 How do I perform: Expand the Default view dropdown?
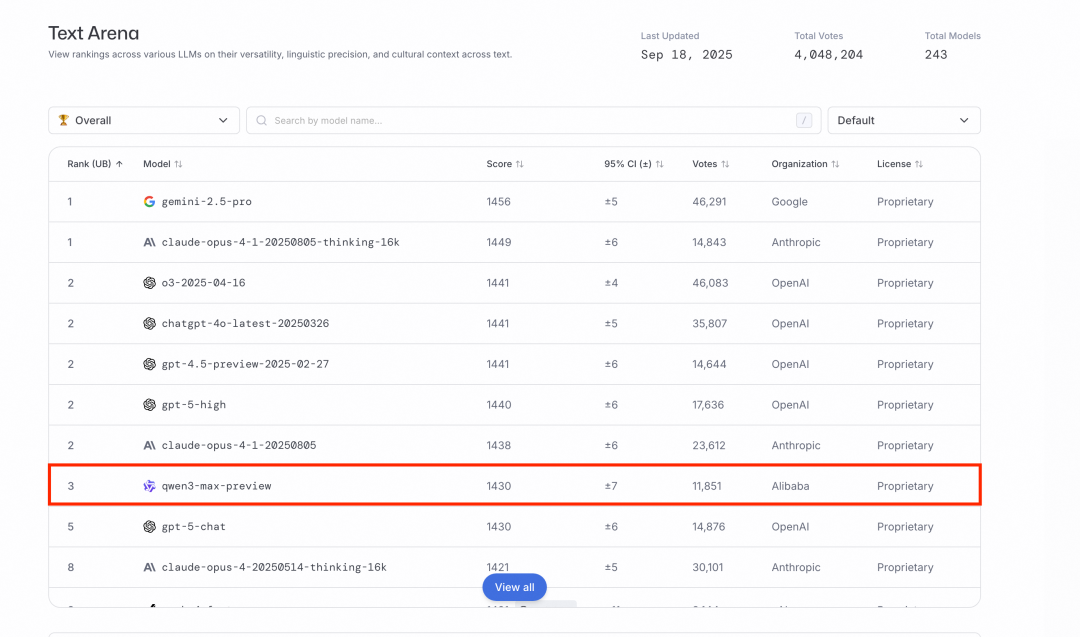903,120
